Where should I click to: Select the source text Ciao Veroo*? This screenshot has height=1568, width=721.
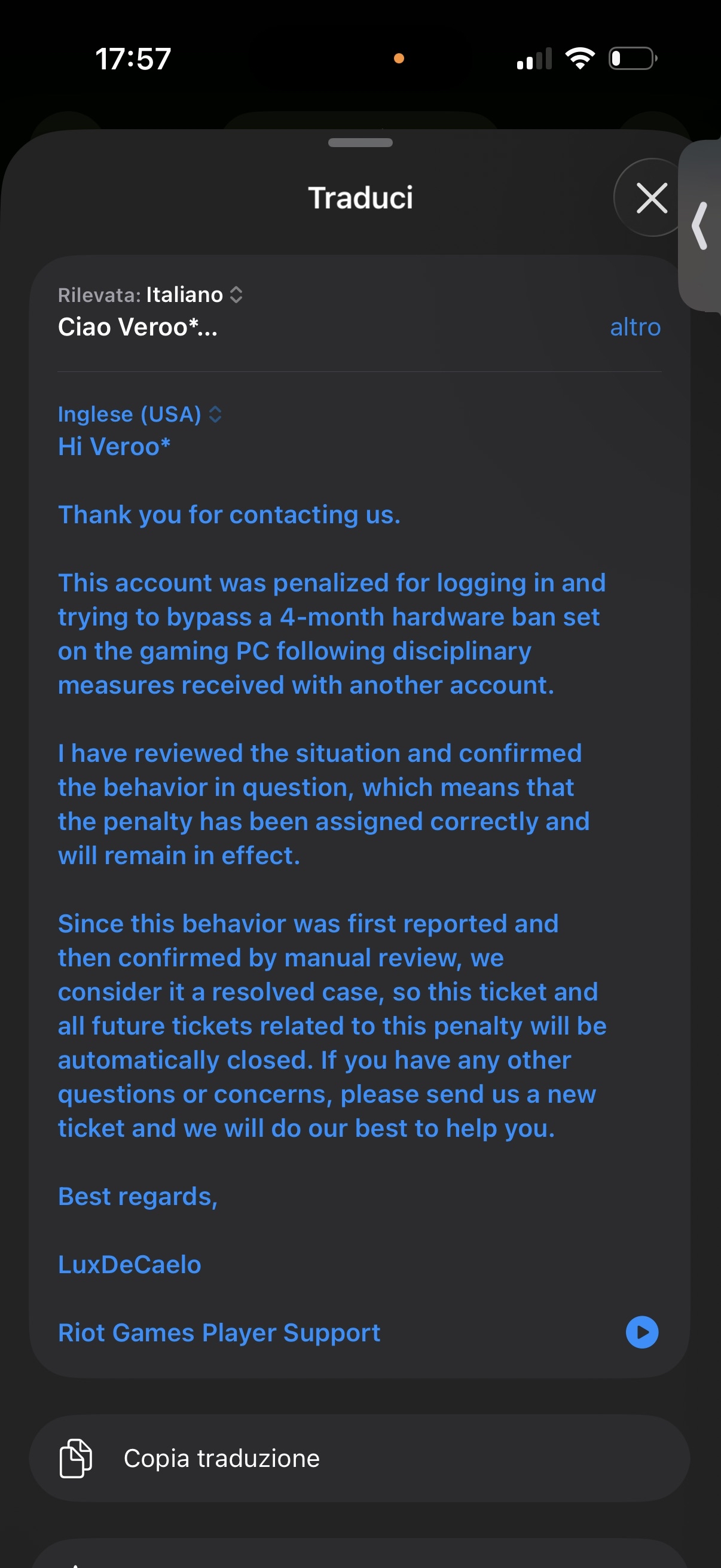pyautogui.click(x=138, y=328)
